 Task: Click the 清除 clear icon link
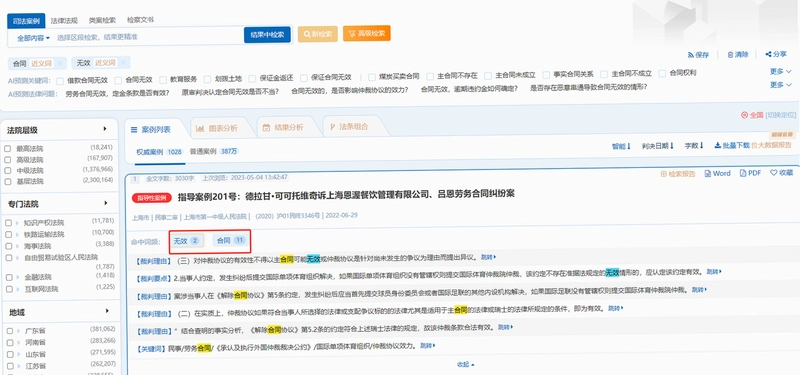pos(738,55)
